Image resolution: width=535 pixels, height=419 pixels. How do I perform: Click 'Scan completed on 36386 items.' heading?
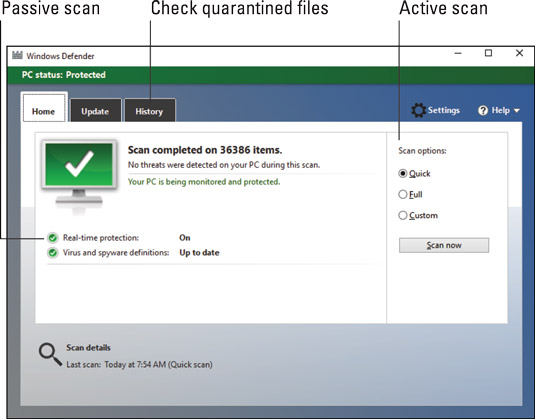point(205,150)
